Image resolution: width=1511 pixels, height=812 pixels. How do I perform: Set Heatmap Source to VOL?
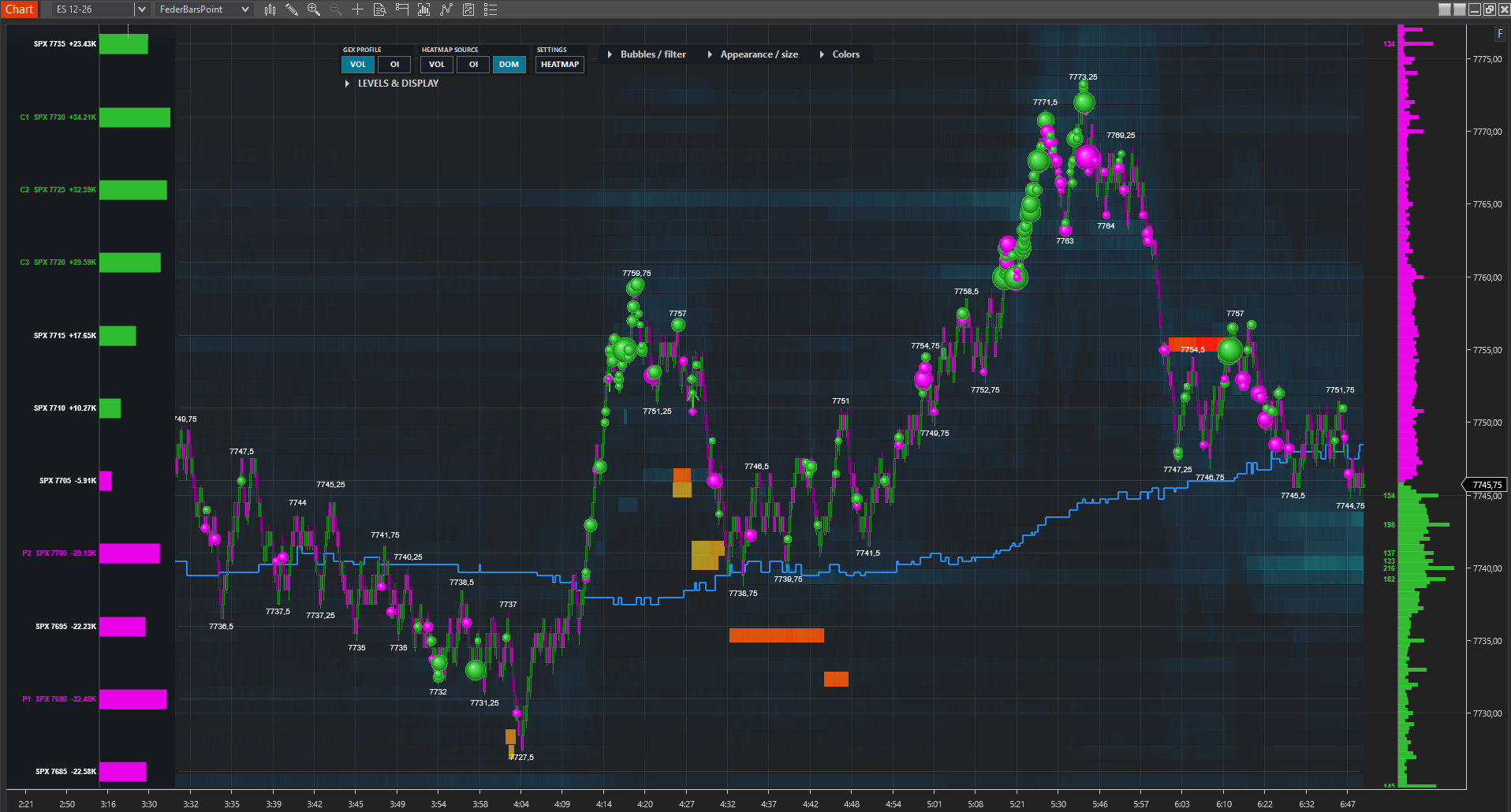pos(437,65)
